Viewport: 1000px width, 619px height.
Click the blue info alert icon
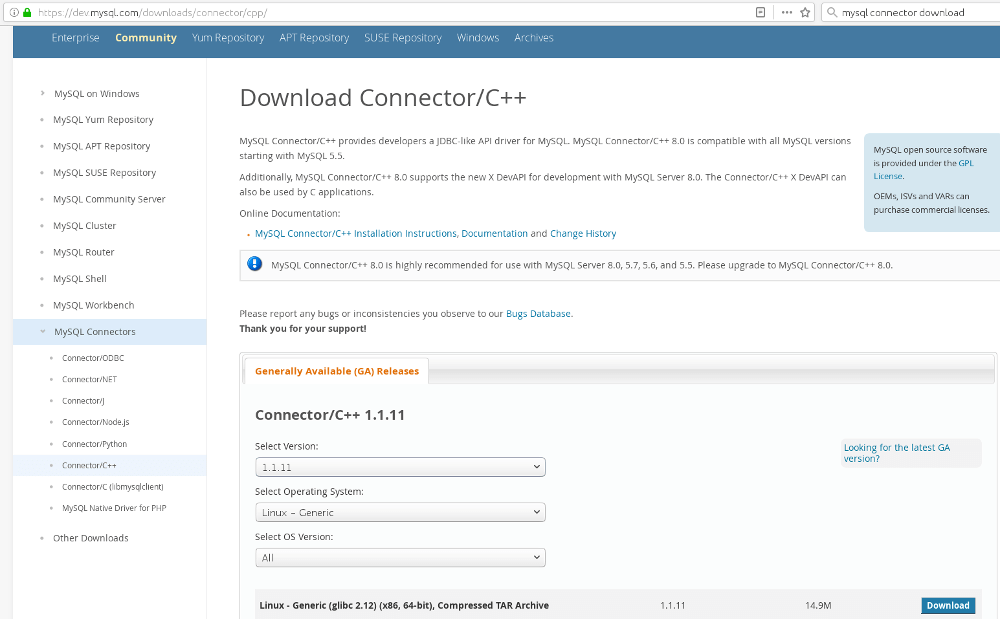255,265
